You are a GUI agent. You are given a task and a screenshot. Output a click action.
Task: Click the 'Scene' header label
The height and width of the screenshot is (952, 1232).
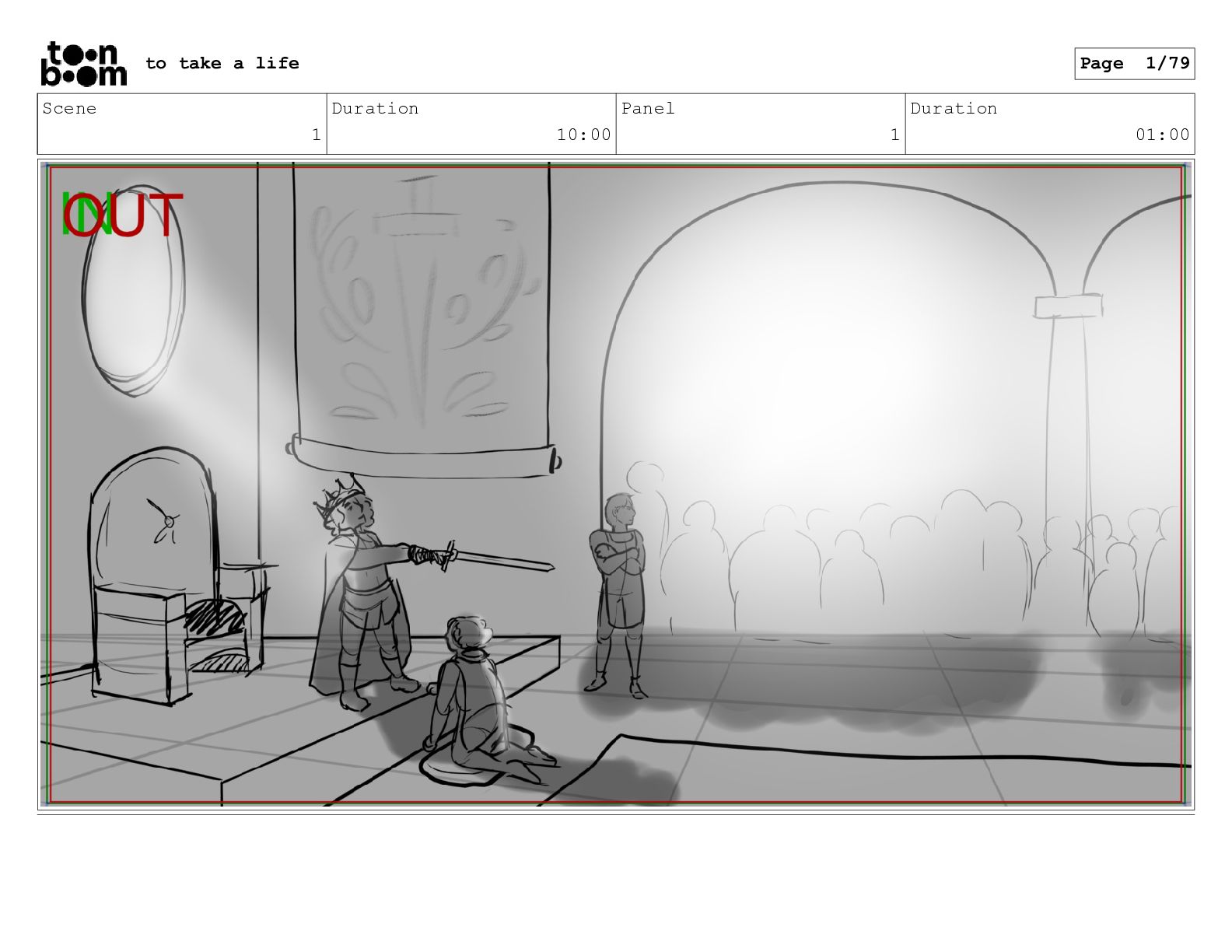tap(70, 108)
